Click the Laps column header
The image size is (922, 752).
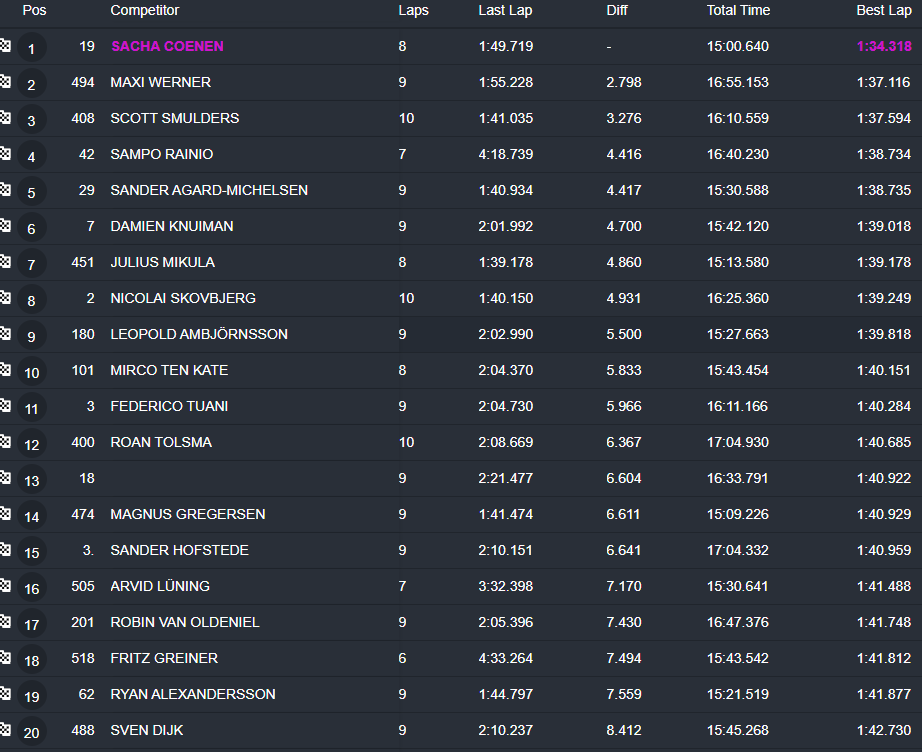tap(413, 11)
